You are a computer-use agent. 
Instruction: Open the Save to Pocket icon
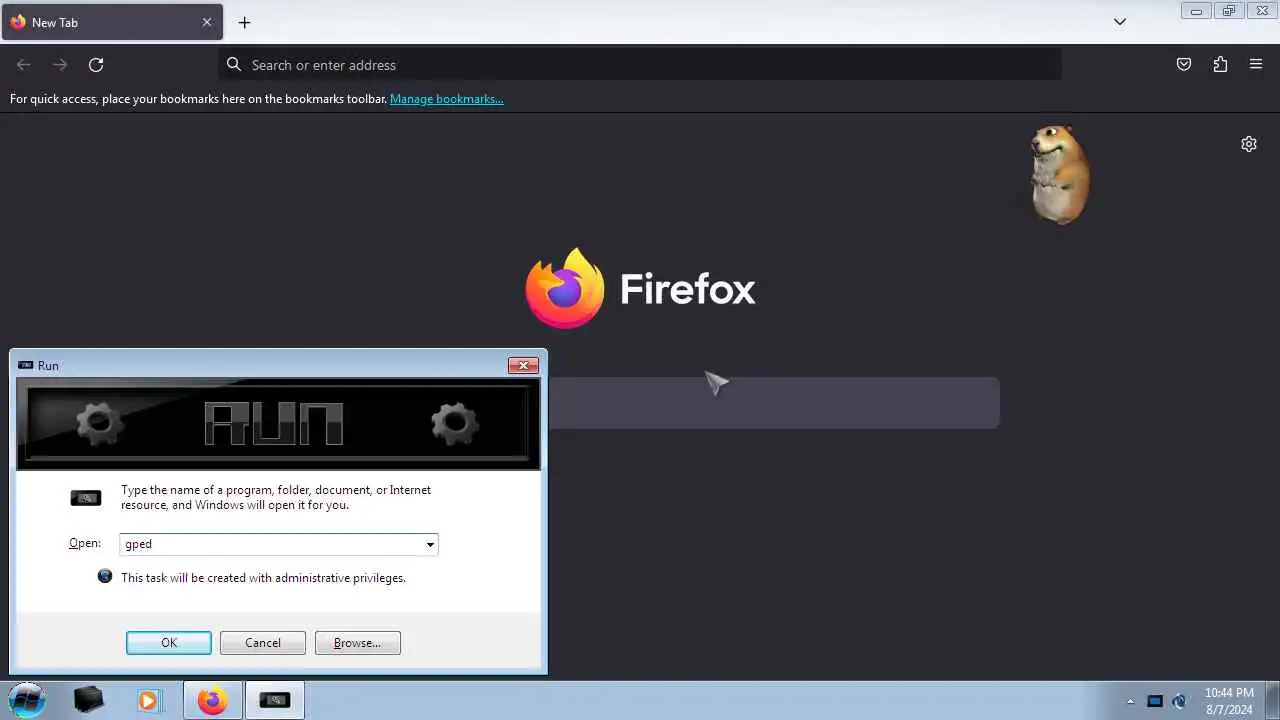[x=1184, y=65]
